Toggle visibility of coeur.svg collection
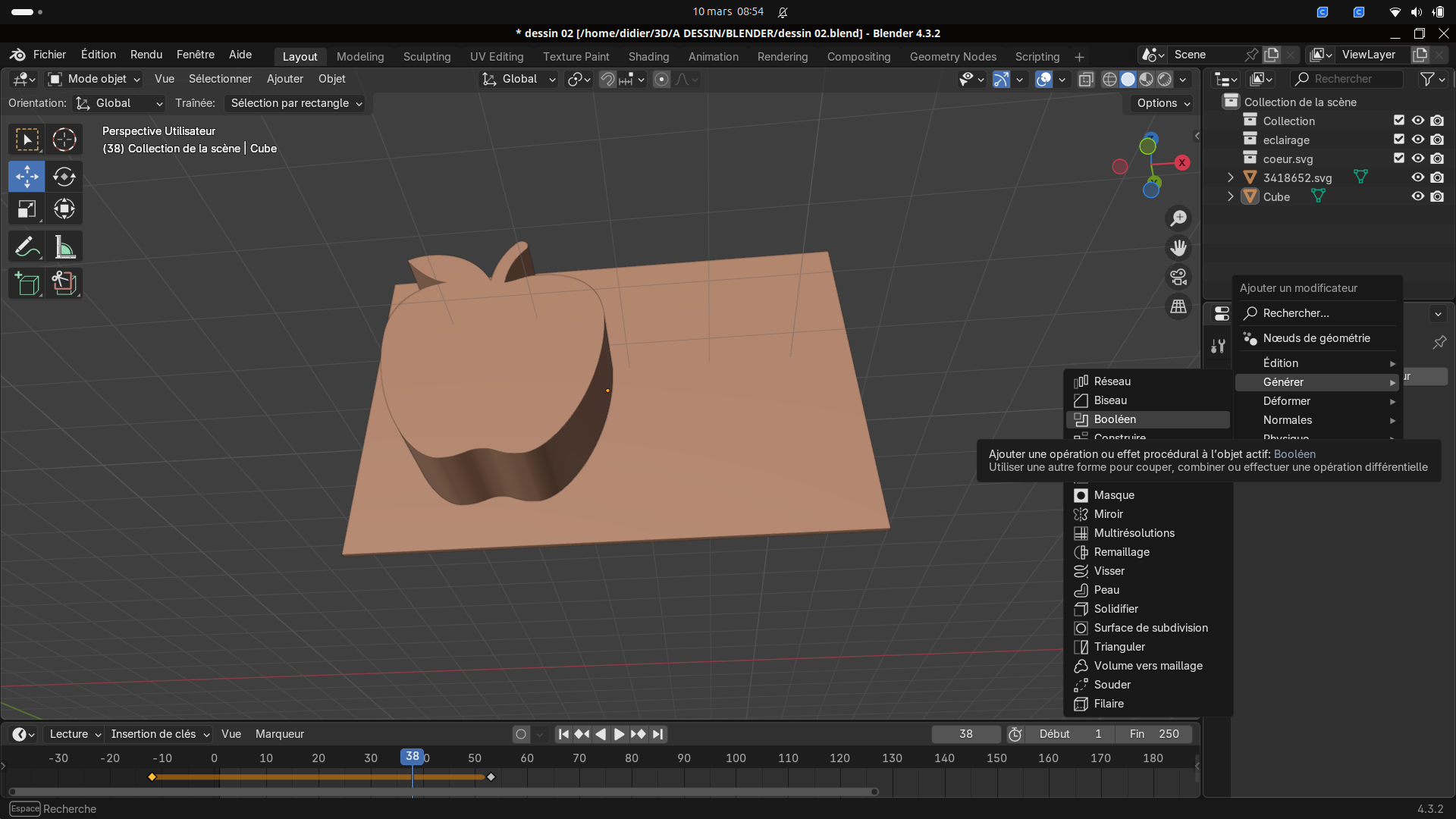The image size is (1456, 819). pyautogui.click(x=1417, y=158)
